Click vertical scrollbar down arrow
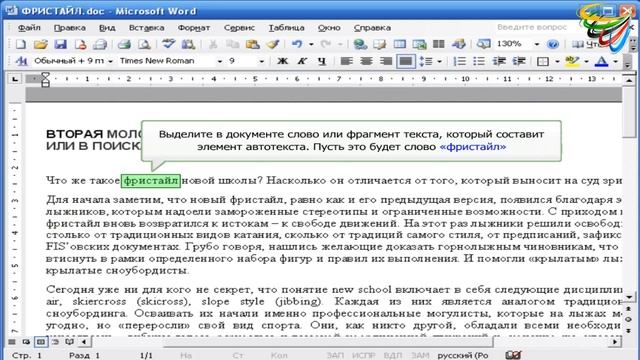Image resolution: width=640 pixels, height=360 pixels. (629, 298)
